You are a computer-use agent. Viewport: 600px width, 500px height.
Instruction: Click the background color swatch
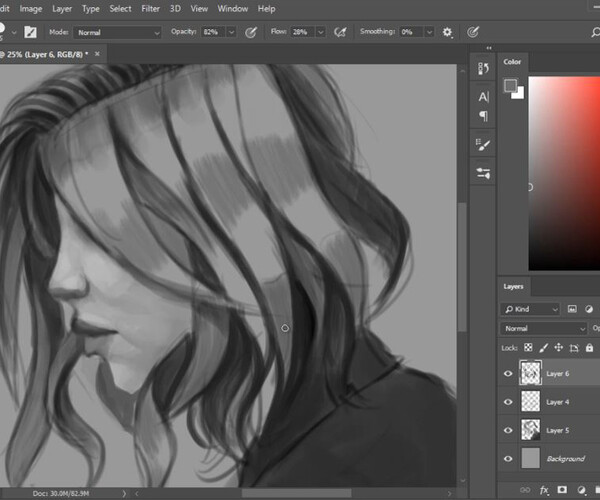click(519, 94)
